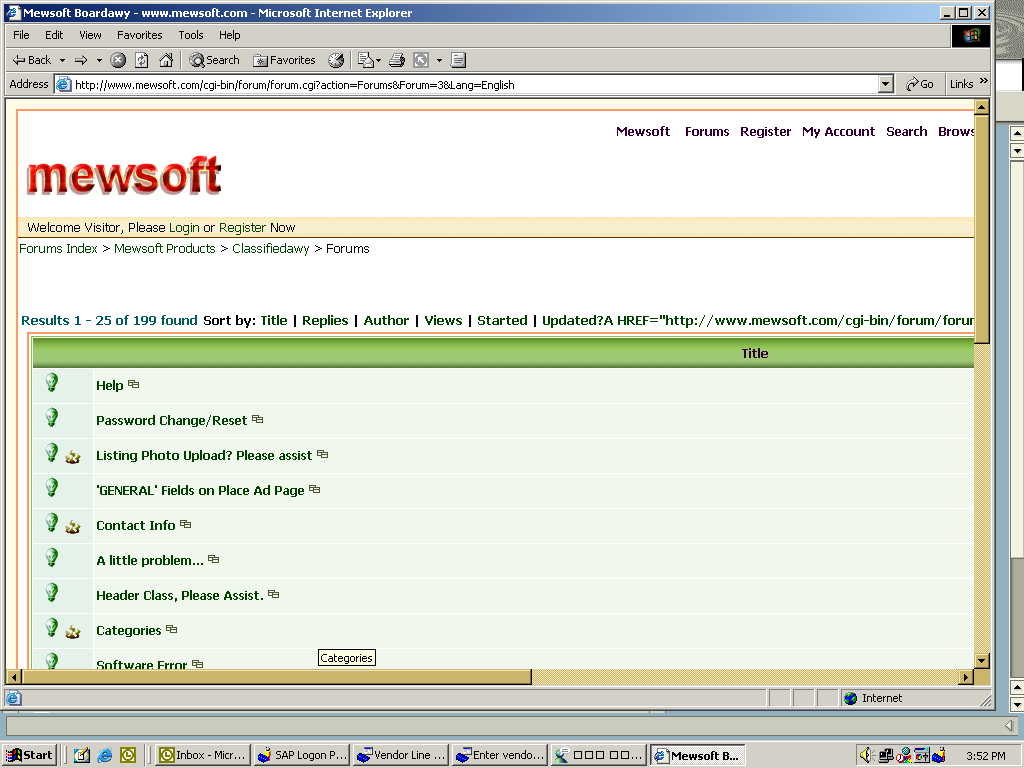Expand the Mail button dropdown arrow

pyautogui.click(x=378, y=61)
